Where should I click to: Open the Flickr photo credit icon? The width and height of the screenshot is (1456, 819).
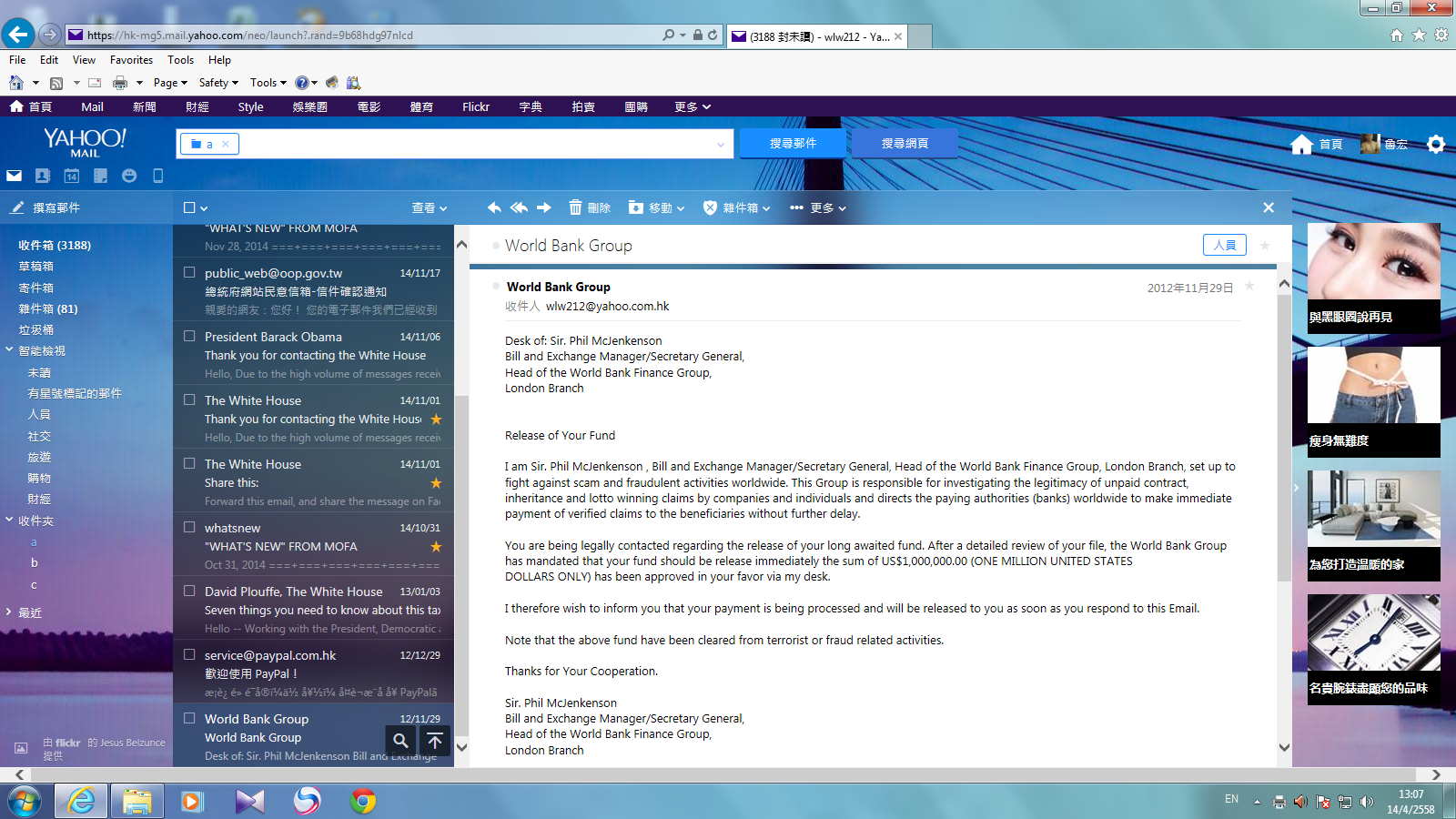click(21, 748)
